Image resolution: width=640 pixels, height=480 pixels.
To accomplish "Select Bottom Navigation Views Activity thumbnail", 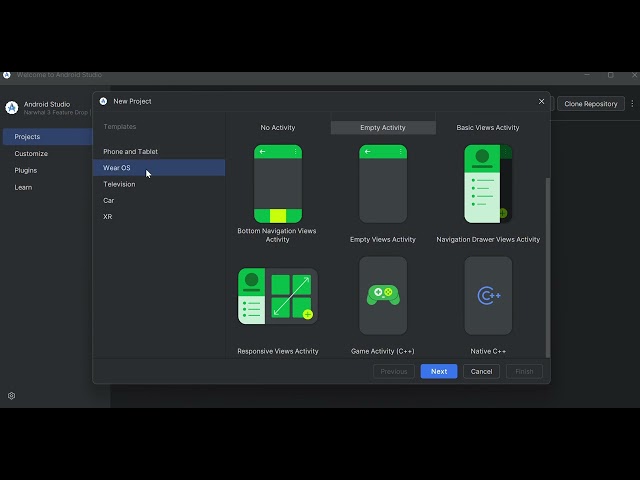I will (x=278, y=184).
